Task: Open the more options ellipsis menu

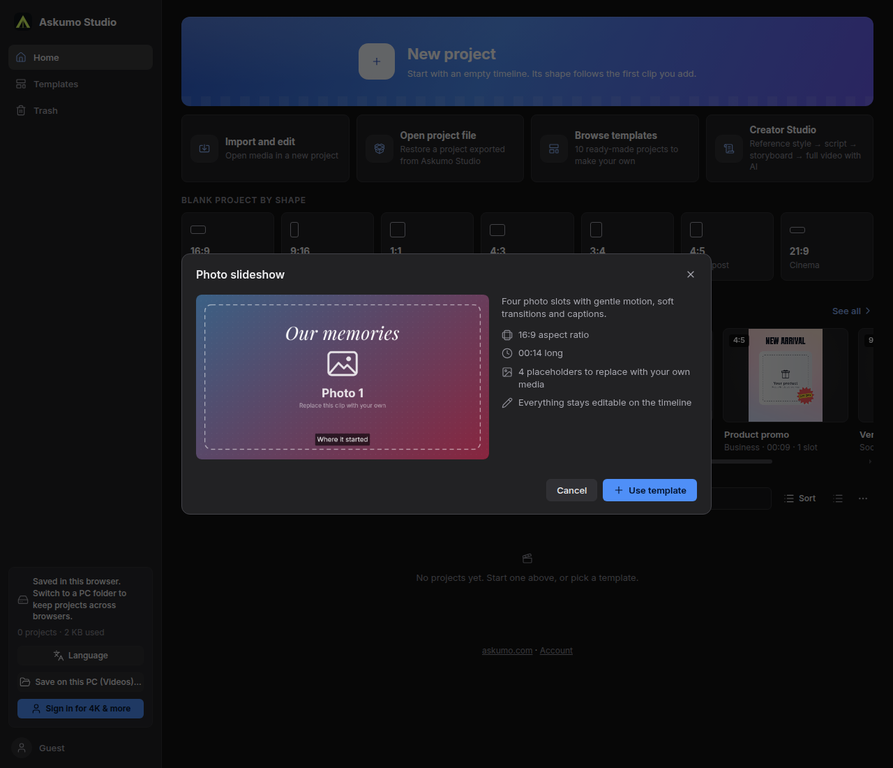Action: tap(863, 498)
